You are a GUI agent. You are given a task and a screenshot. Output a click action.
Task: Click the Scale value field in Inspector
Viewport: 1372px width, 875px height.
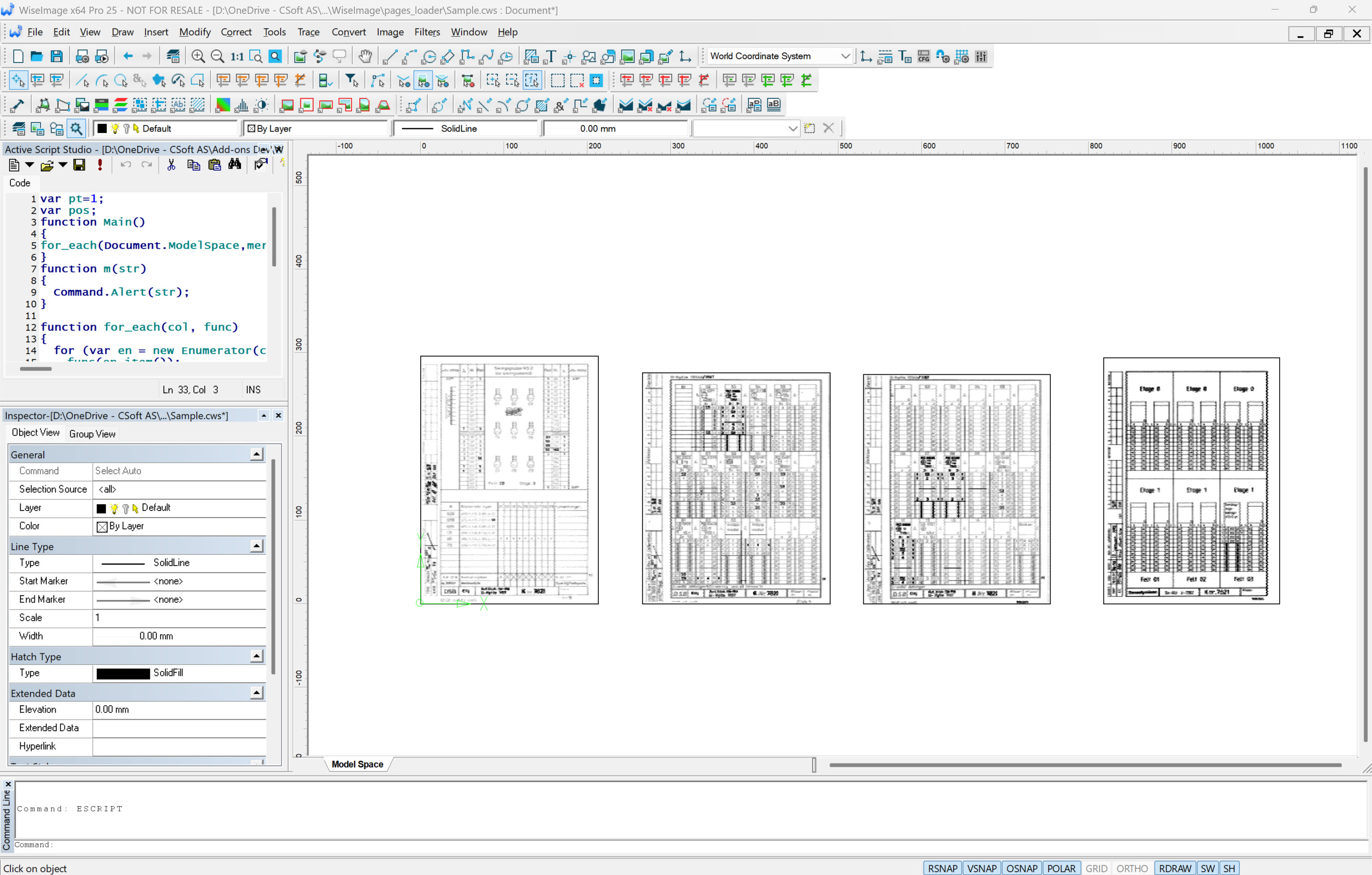click(x=179, y=617)
